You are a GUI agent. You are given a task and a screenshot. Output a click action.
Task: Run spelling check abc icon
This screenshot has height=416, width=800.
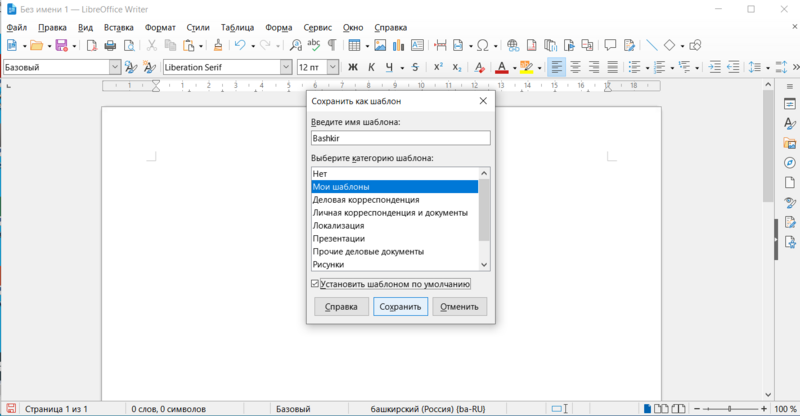[x=314, y=45]
